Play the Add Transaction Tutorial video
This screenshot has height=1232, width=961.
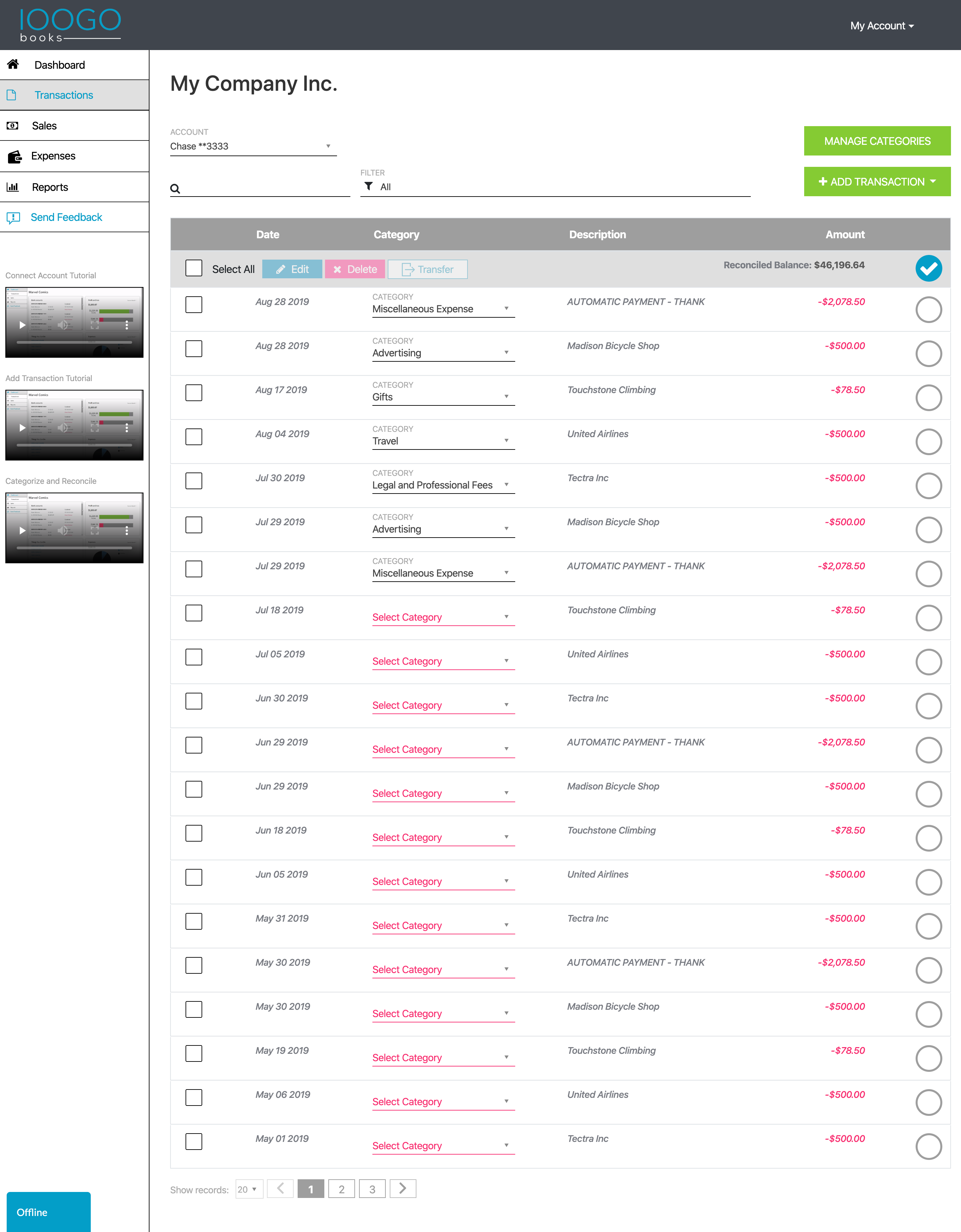click(22, 427)
